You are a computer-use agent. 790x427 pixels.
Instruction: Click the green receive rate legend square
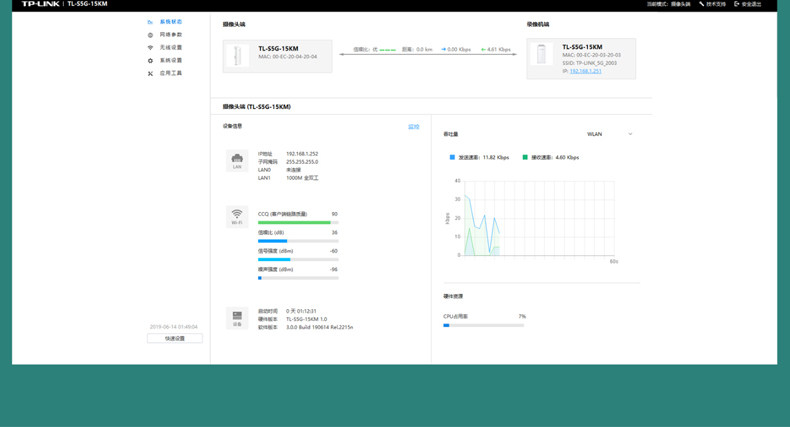pos(525,157)
